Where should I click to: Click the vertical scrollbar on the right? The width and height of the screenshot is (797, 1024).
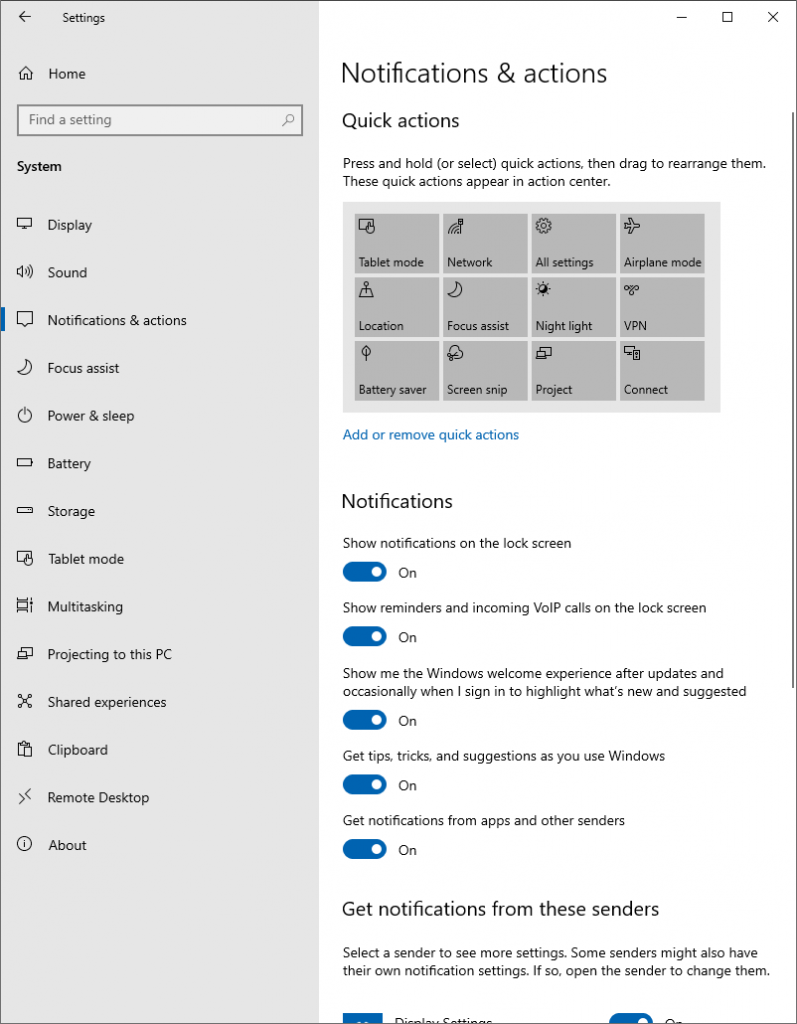793,400
